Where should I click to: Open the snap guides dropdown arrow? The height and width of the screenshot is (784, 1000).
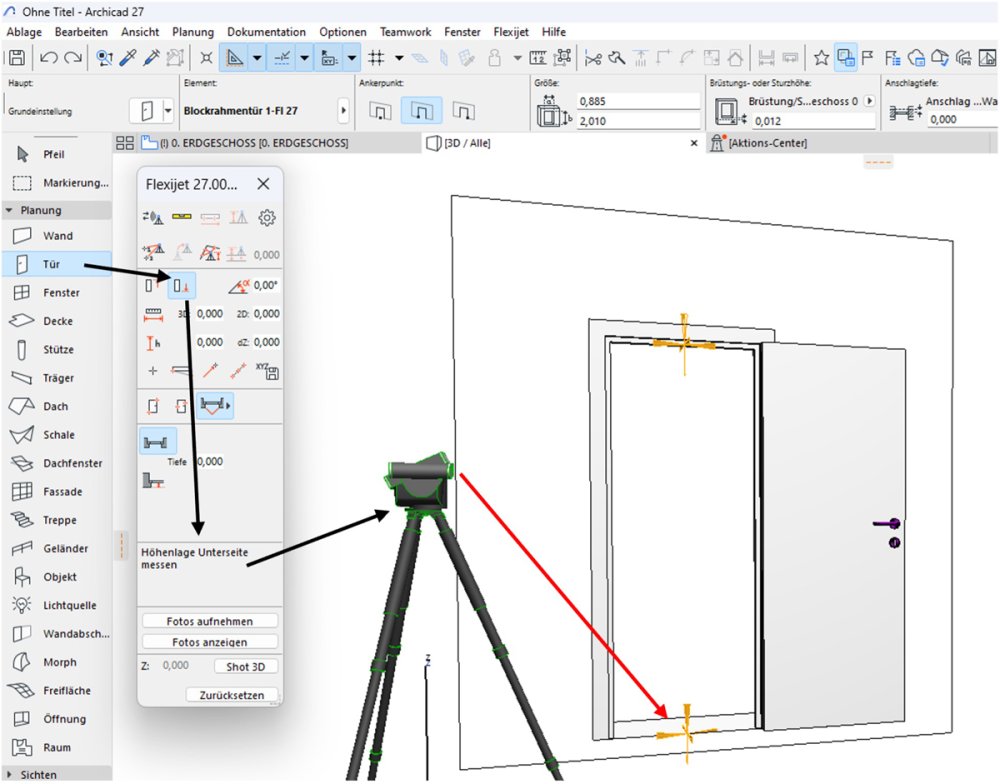[x=305, y=58]
